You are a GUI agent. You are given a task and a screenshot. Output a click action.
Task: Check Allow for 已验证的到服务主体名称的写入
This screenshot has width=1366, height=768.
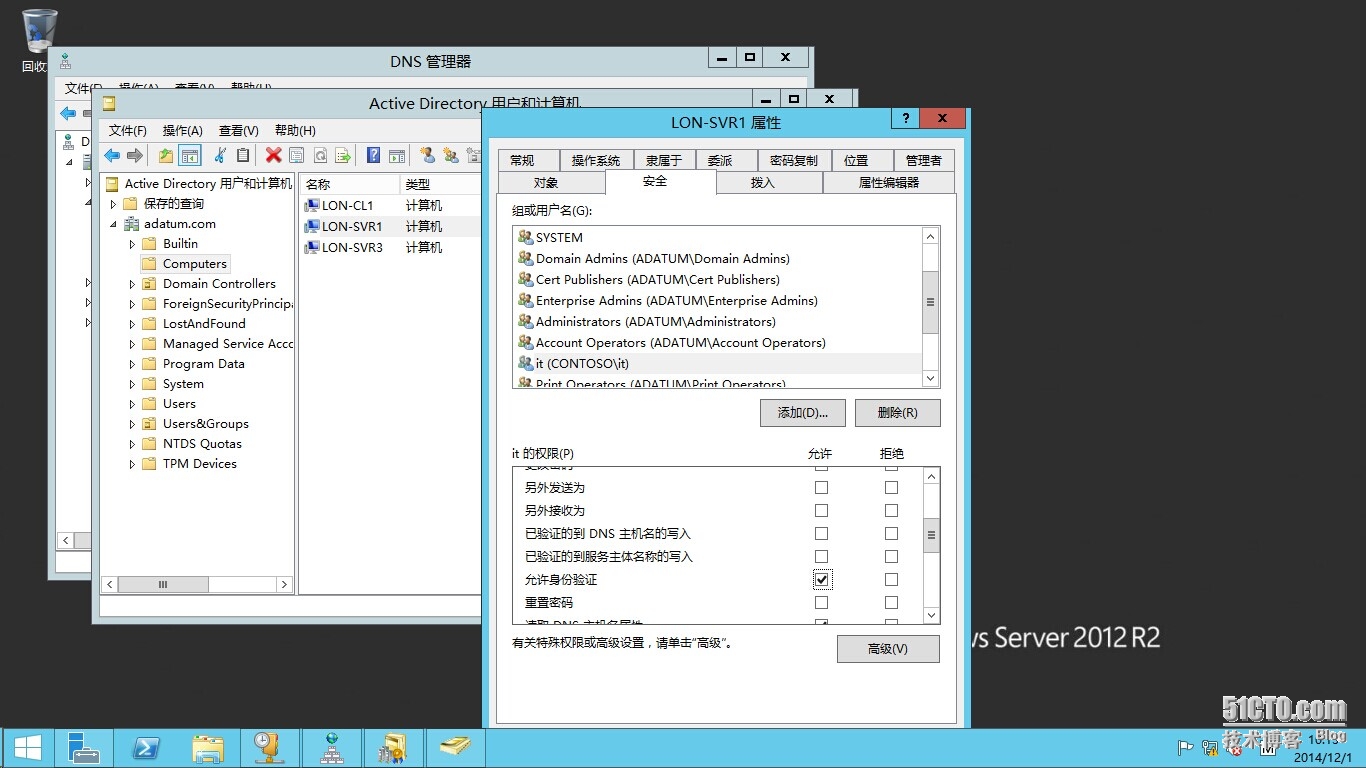[821, 557]
